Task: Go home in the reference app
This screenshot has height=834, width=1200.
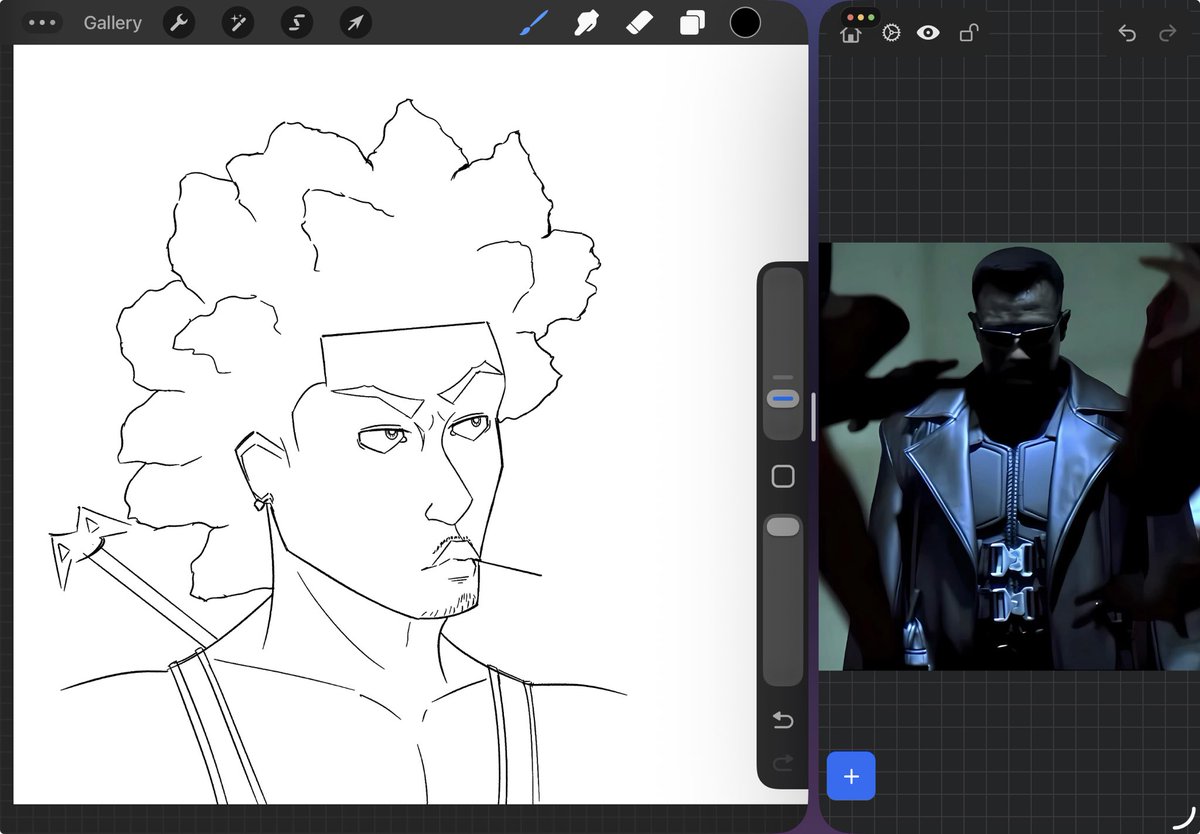Action: coord(851,34)
